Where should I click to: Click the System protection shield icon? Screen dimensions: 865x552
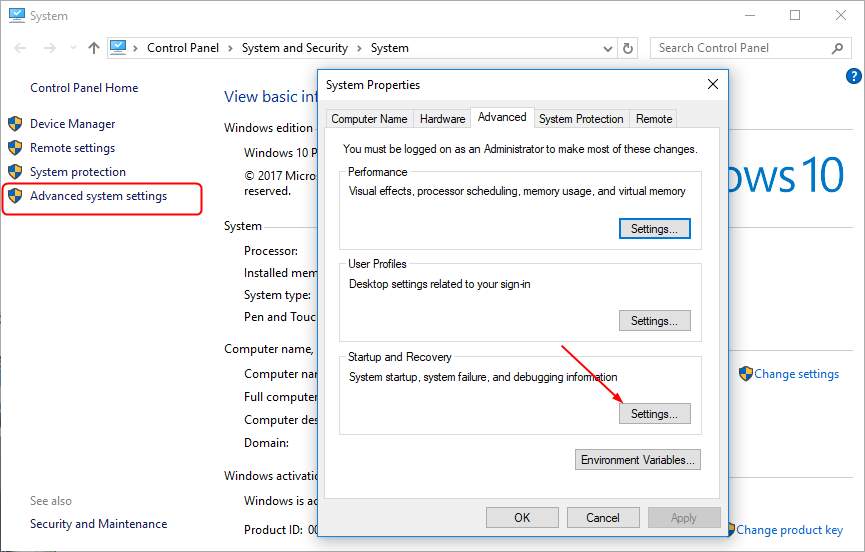click(15, 172)
